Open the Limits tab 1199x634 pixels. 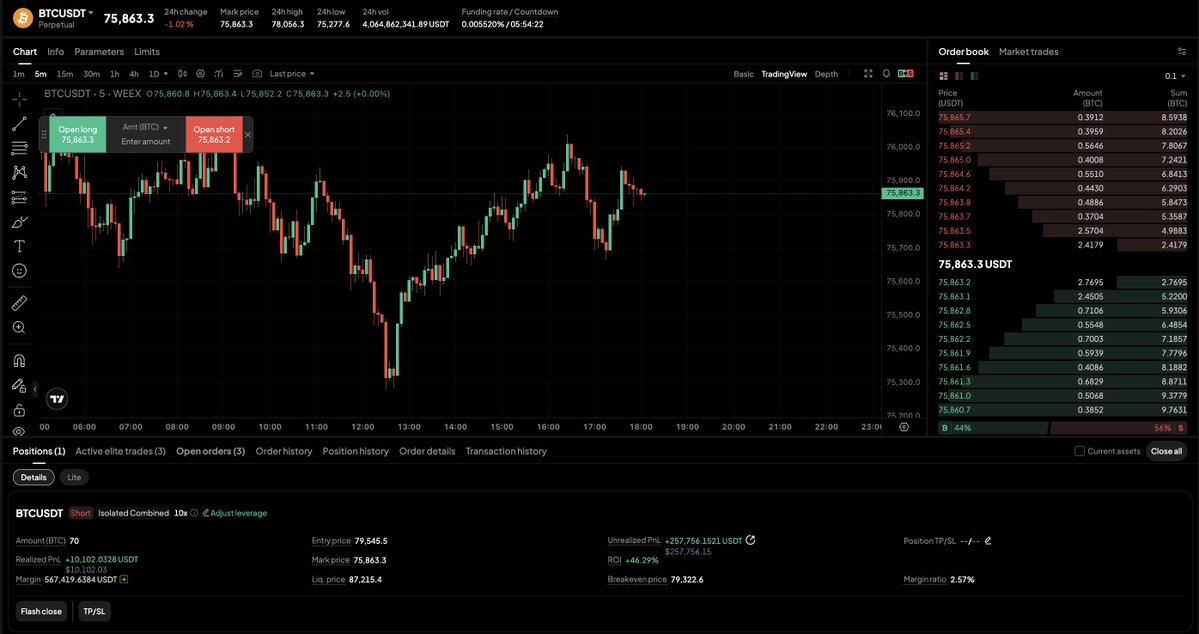tap(147, 52)
